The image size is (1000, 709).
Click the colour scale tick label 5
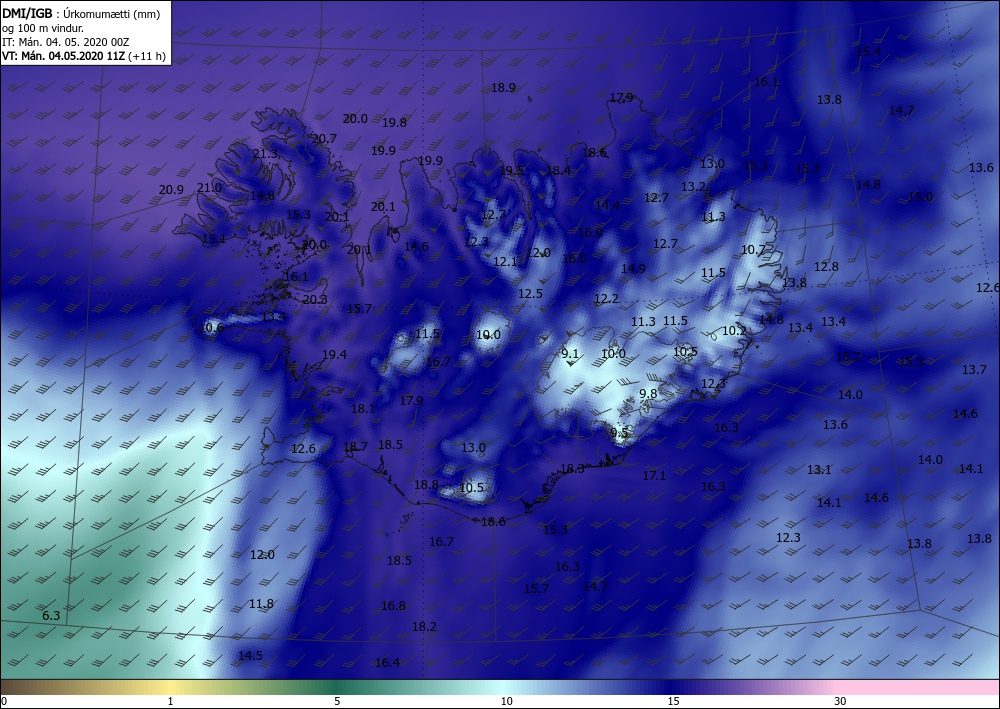point(337,702)
